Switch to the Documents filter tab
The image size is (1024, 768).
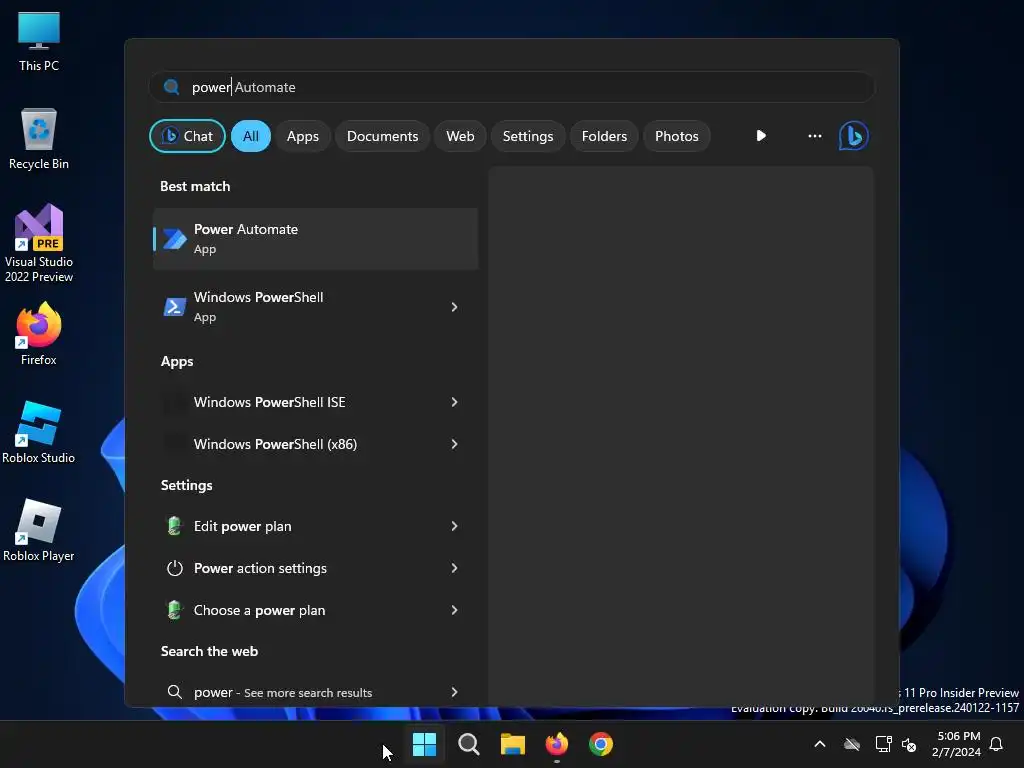coord(383,136)
